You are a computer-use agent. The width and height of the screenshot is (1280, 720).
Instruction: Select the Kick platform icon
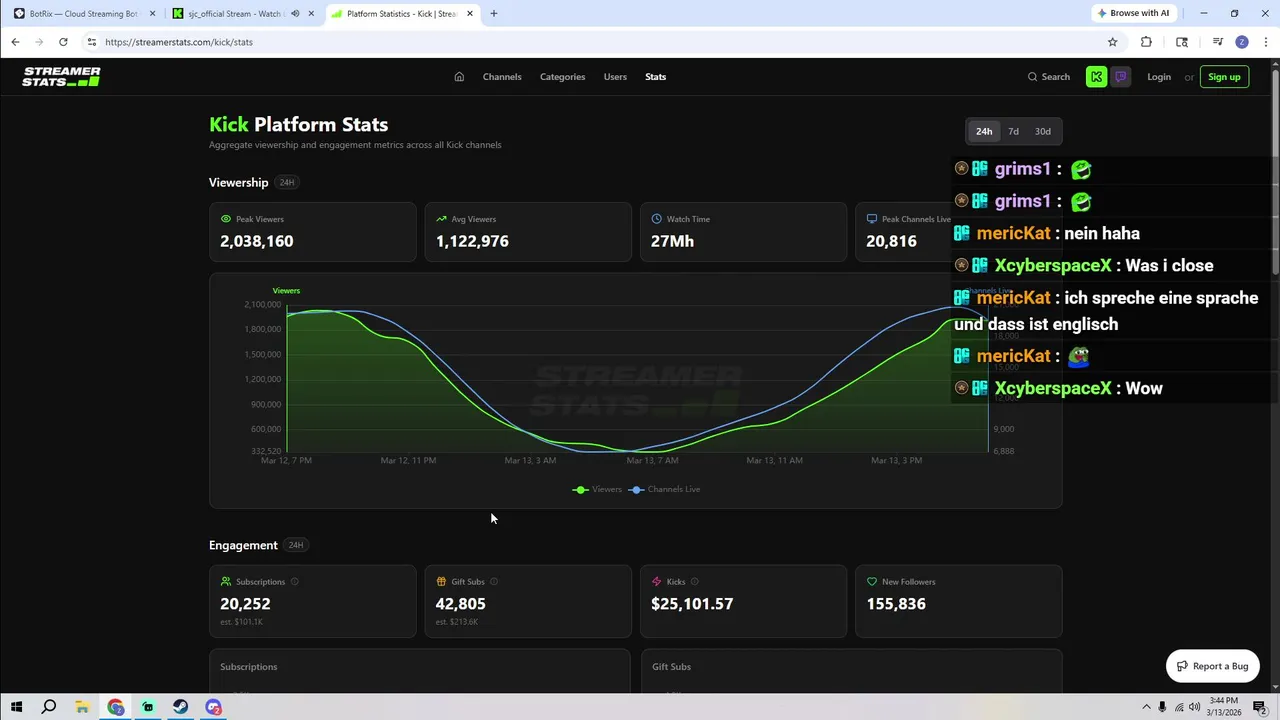[x=1097, y=77]
